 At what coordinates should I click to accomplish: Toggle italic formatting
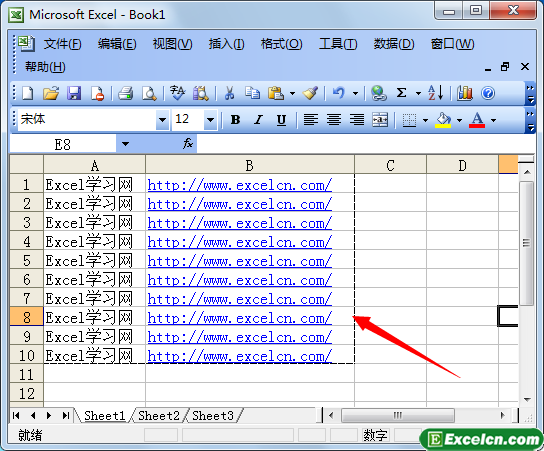[258, 120]
